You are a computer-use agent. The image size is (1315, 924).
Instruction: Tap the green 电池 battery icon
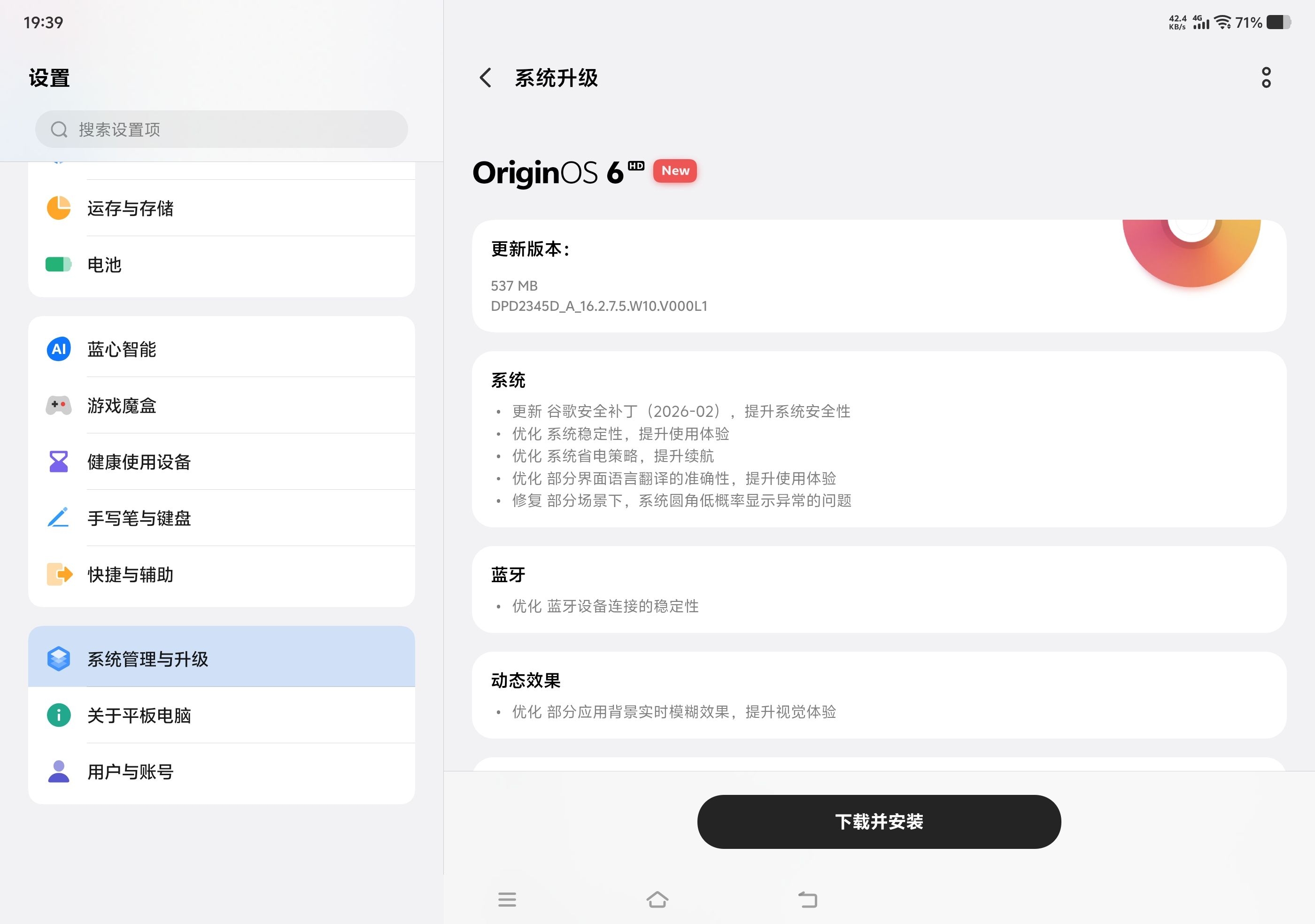pyautogui.click(x=58, y=264)
